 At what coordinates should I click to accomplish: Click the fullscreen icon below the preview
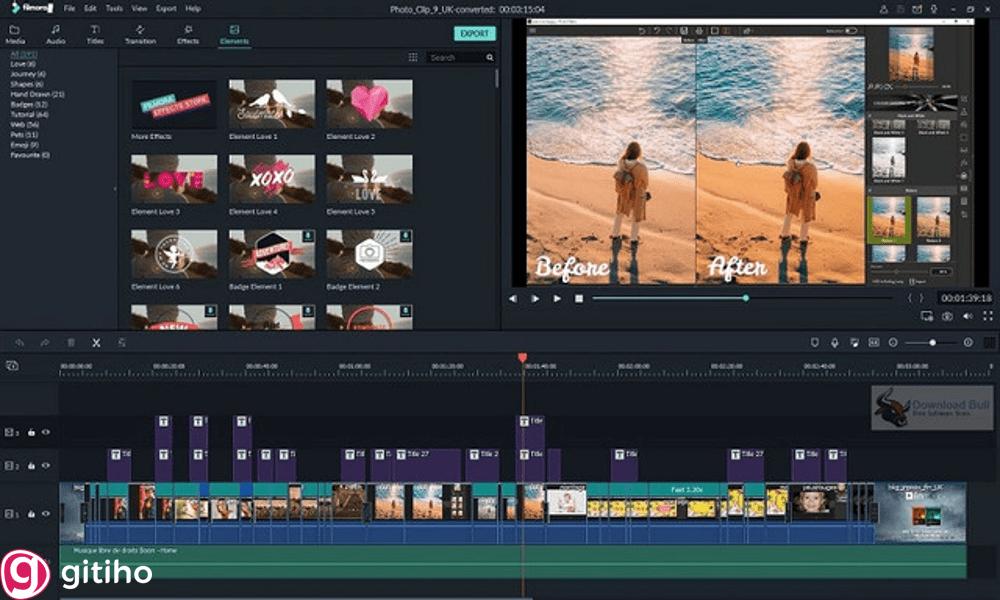(989, 315)
